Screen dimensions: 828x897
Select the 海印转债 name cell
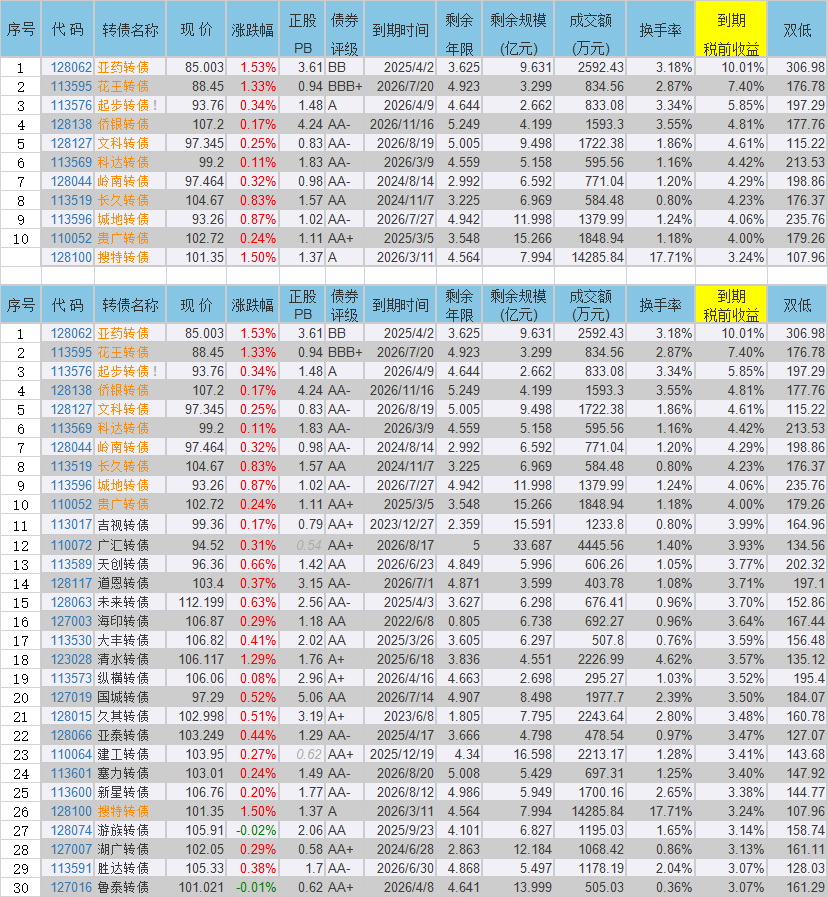(x=130, y=621)
